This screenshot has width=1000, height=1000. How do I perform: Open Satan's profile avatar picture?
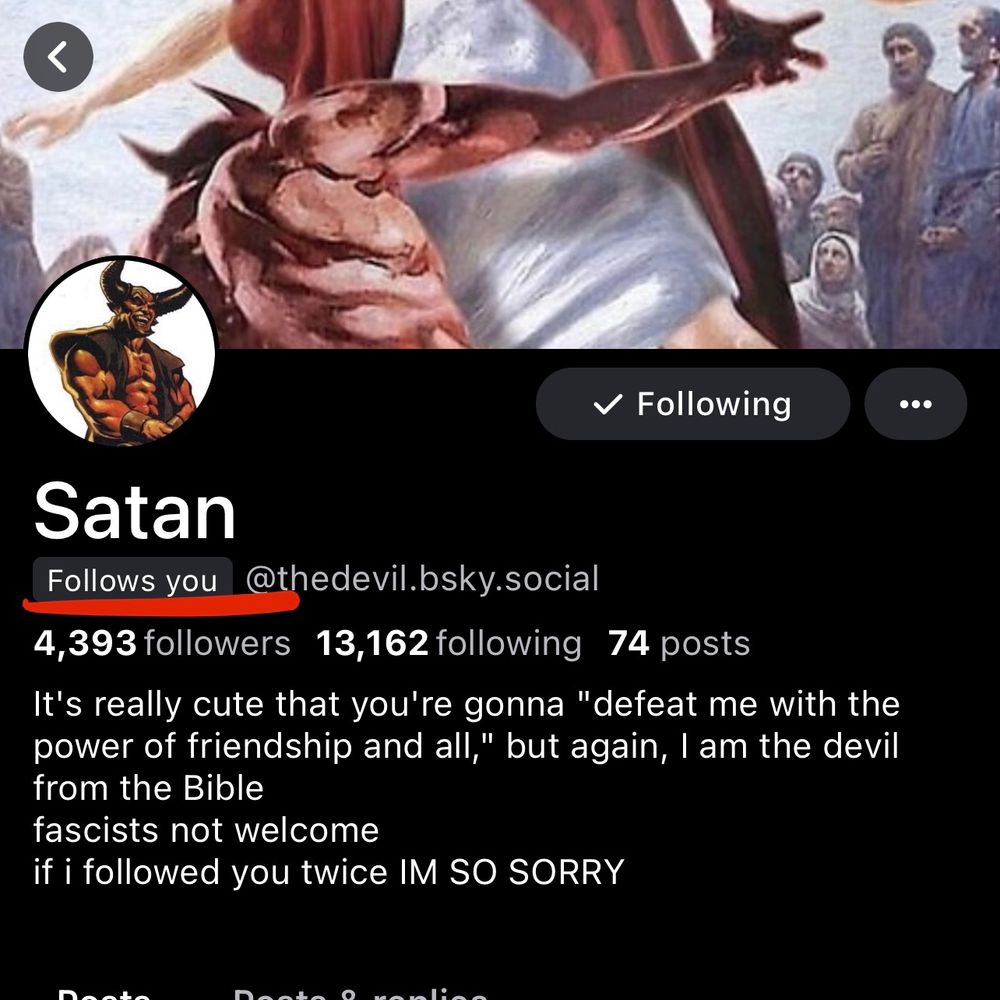pos(125,355)
